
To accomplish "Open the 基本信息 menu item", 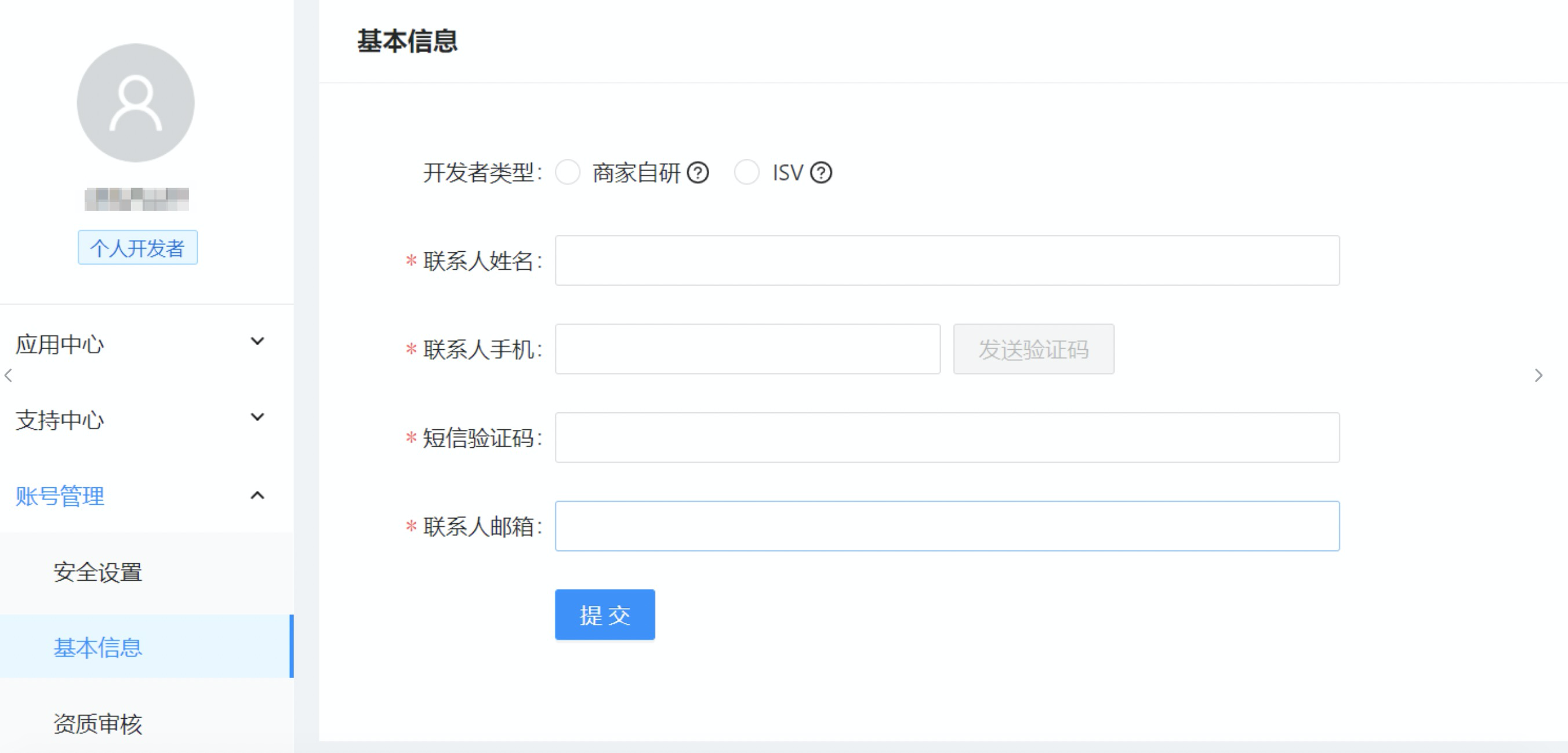I will (x=97, y=647).
